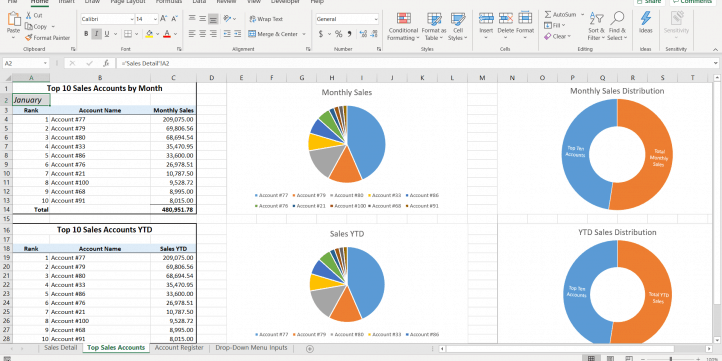The height and width of the screenshot is (361, 722).
Task: Open the Account Register sheet tab
Action: click(x=179, y=348)
